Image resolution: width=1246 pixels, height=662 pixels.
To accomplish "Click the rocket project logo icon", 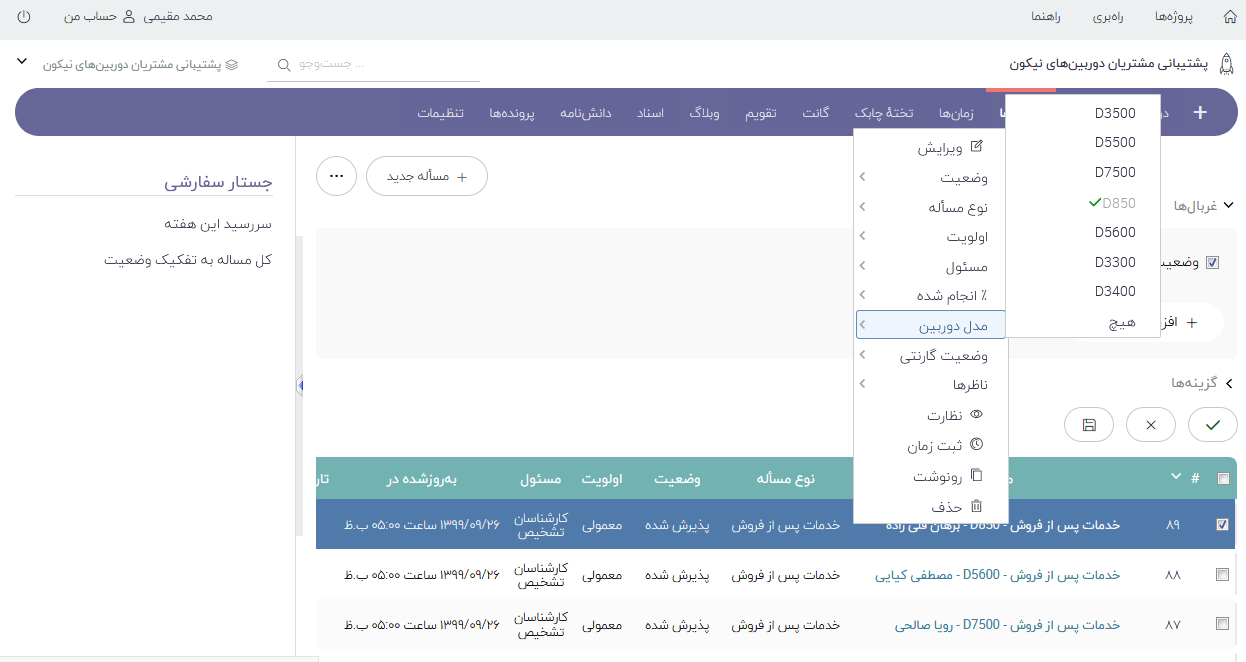I will click(1226, 64).
